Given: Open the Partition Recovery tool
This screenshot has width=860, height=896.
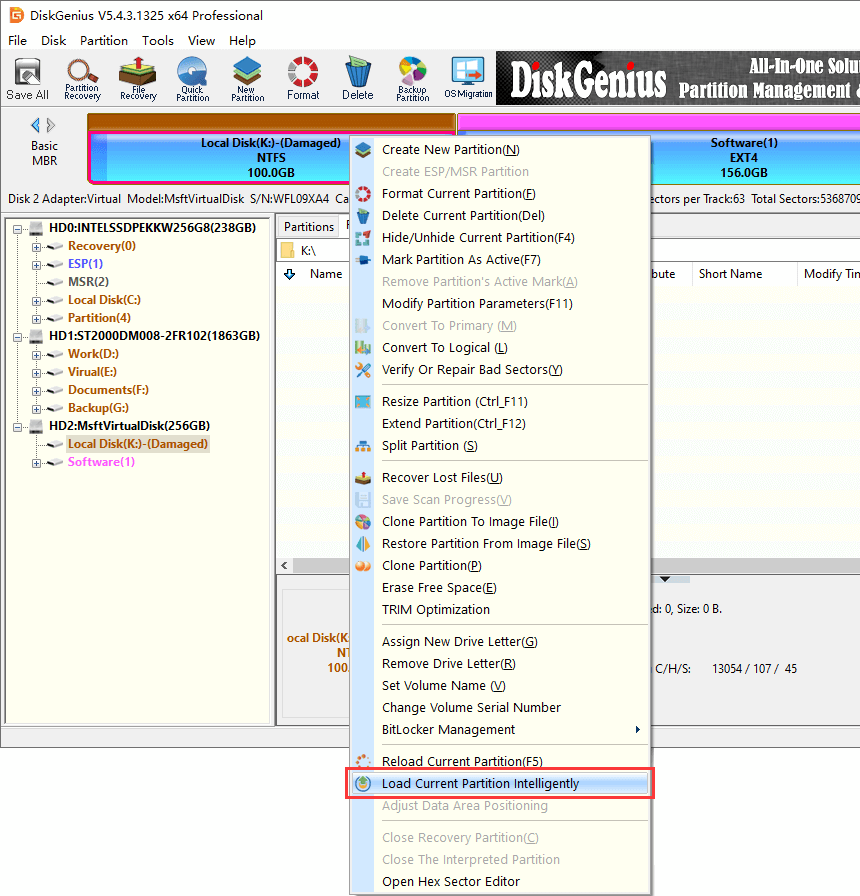Looking at the screenshot, I should [x=82, y=78].
